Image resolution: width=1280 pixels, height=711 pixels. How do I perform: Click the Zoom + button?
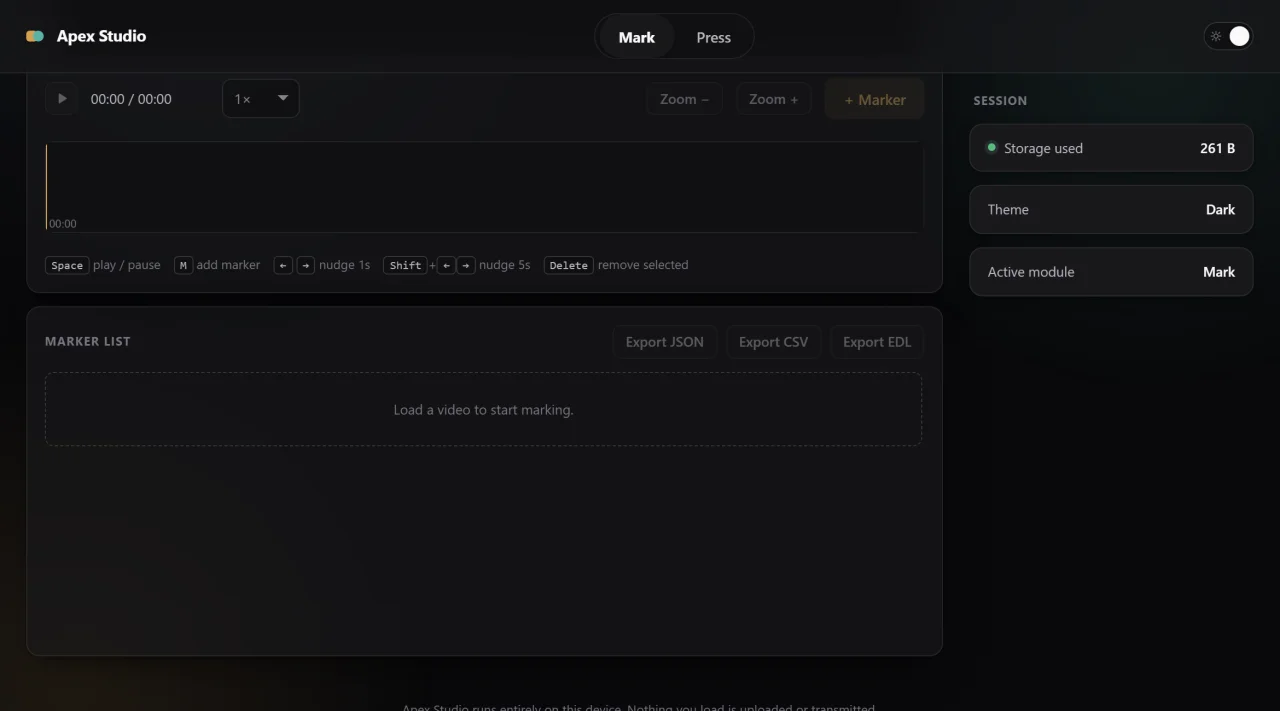(774, 99)
